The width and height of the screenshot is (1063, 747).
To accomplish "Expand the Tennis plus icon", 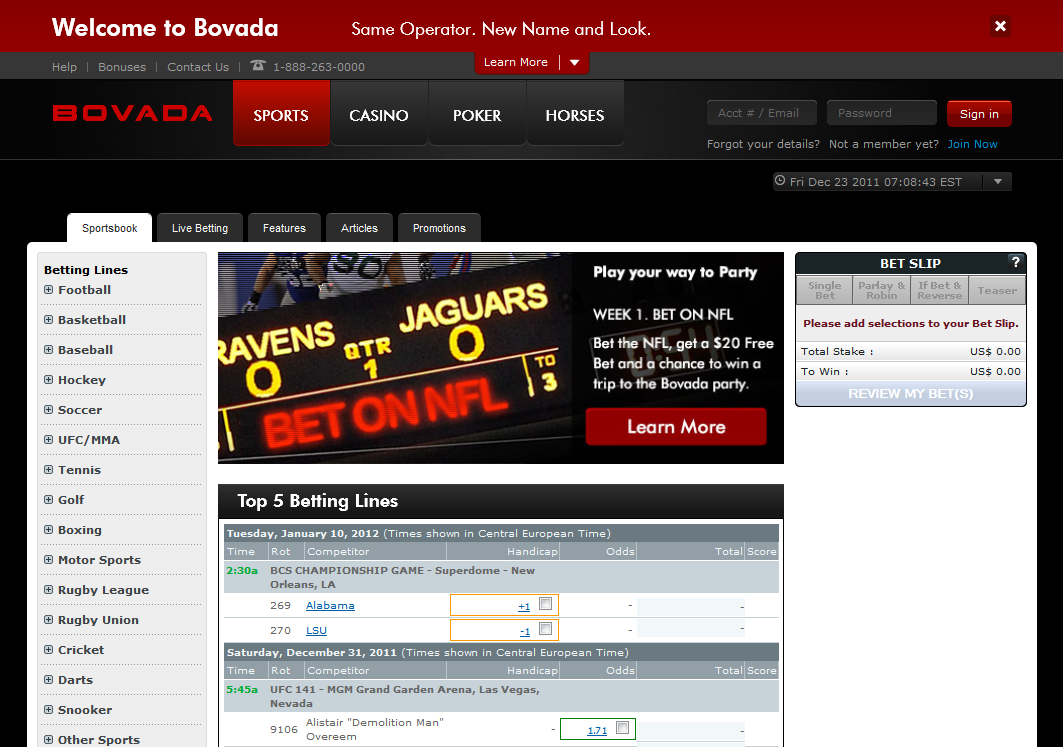I will click(x=48, y=470).
